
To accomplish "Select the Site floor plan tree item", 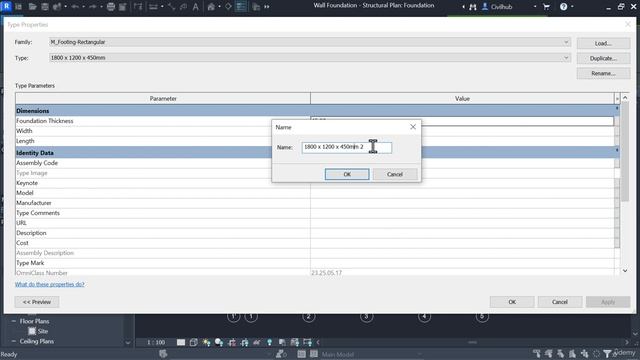I will [x=43, y=331].
